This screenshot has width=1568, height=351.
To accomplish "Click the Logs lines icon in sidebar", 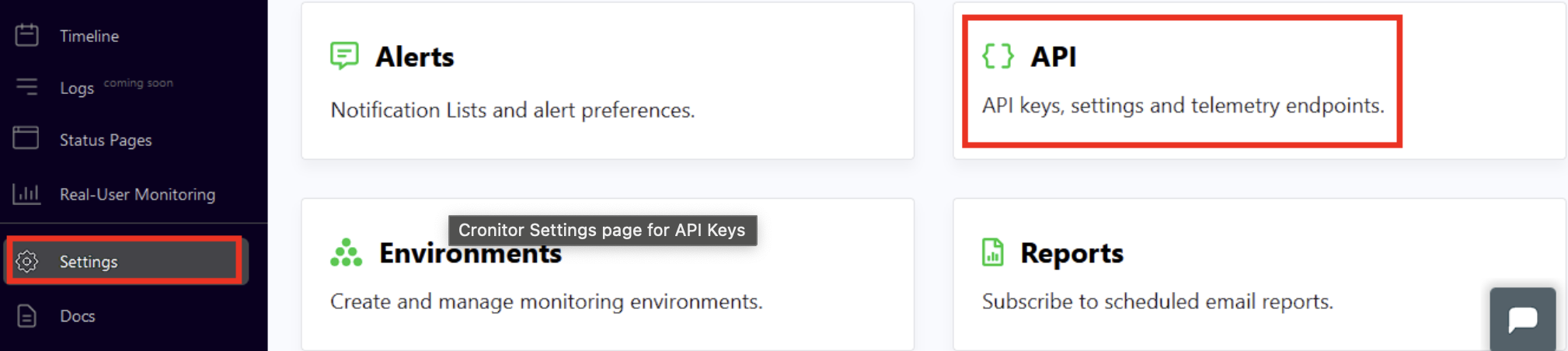I will (x=26, y=87).
